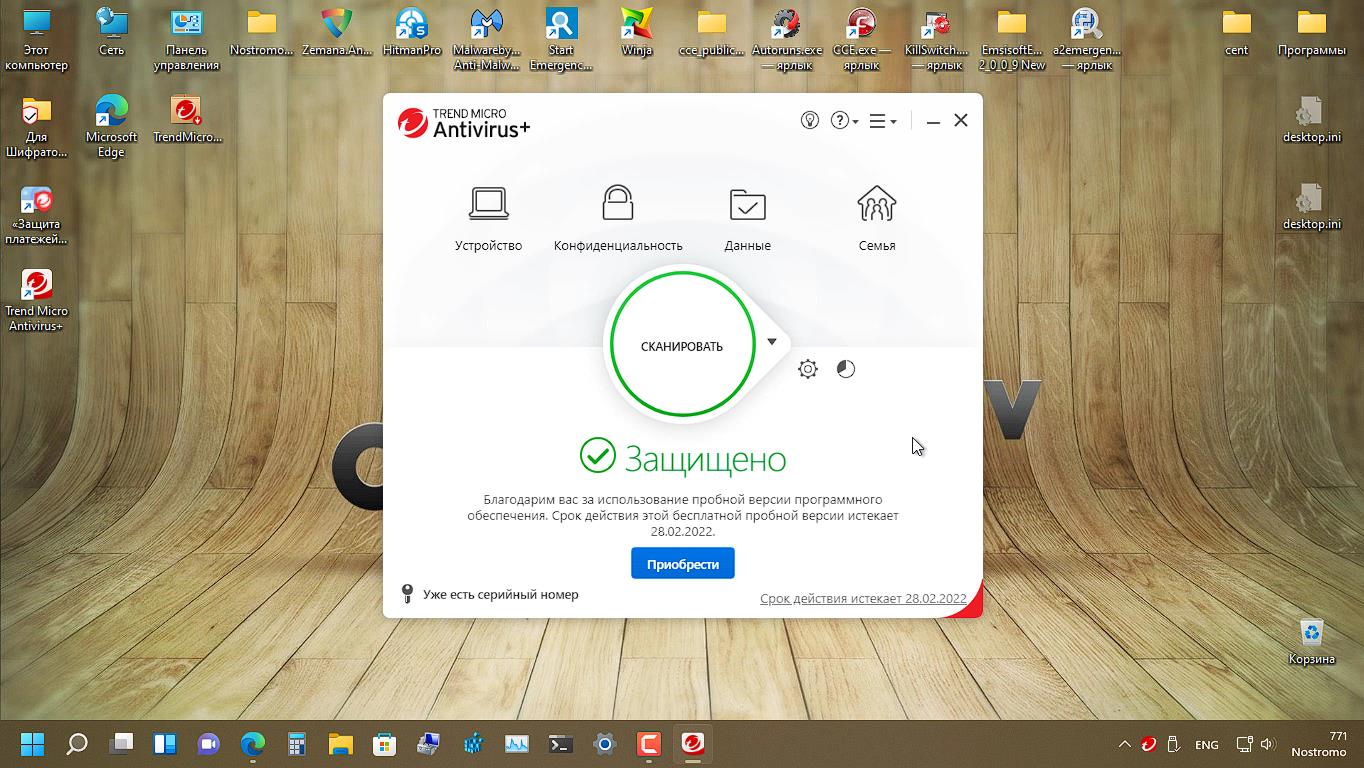Image resolution: width=1364 pixels, height=768 pixels.
Task: Minimize the Trend Micro window
Action: (933, 121)
